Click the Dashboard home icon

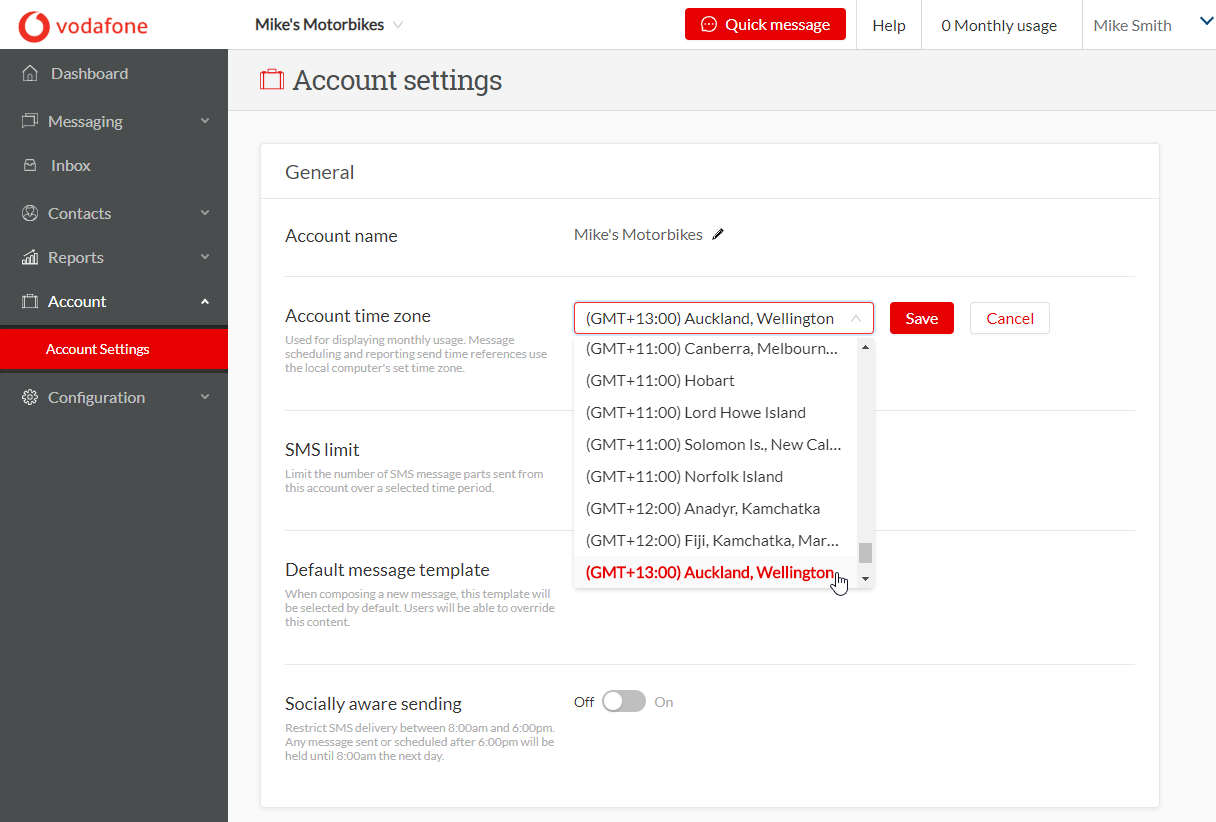(31, 73)
